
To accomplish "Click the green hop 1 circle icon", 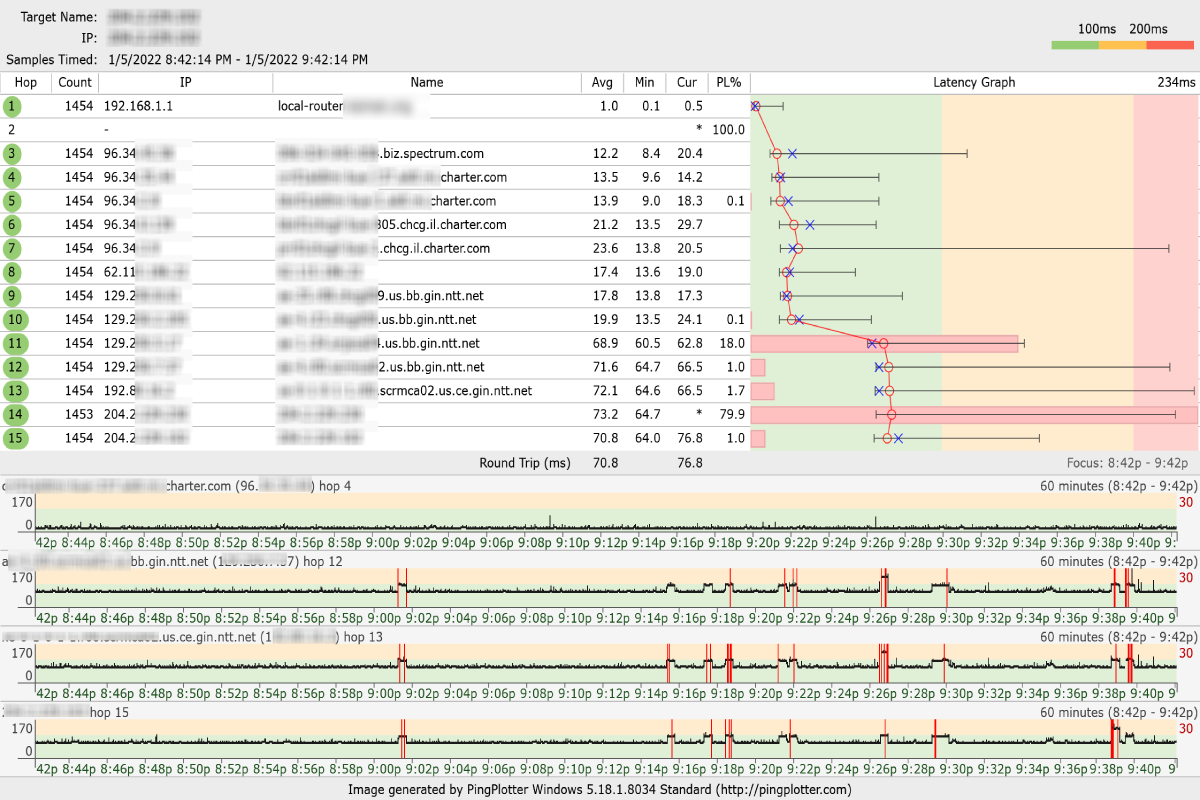I will pos(12,106).
